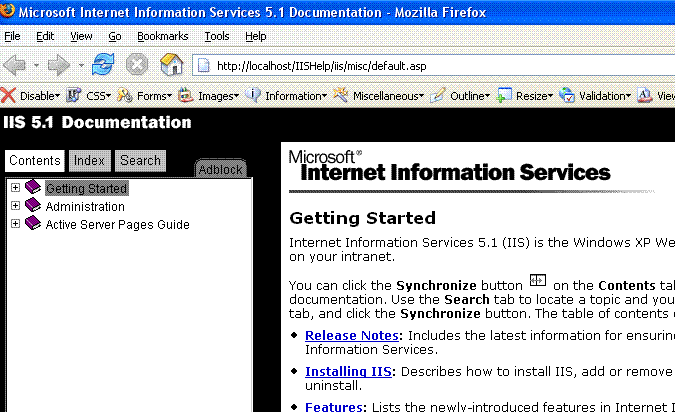This screenshot has height=412, width=675.
Task: Open the Images dropdown menu
Action: click(236, 96)
